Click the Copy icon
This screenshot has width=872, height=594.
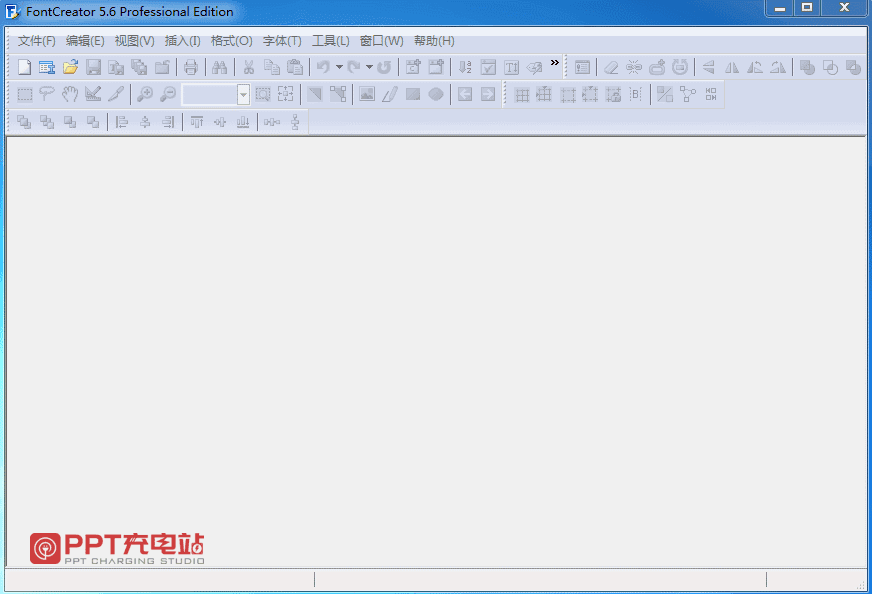point(272,67)
